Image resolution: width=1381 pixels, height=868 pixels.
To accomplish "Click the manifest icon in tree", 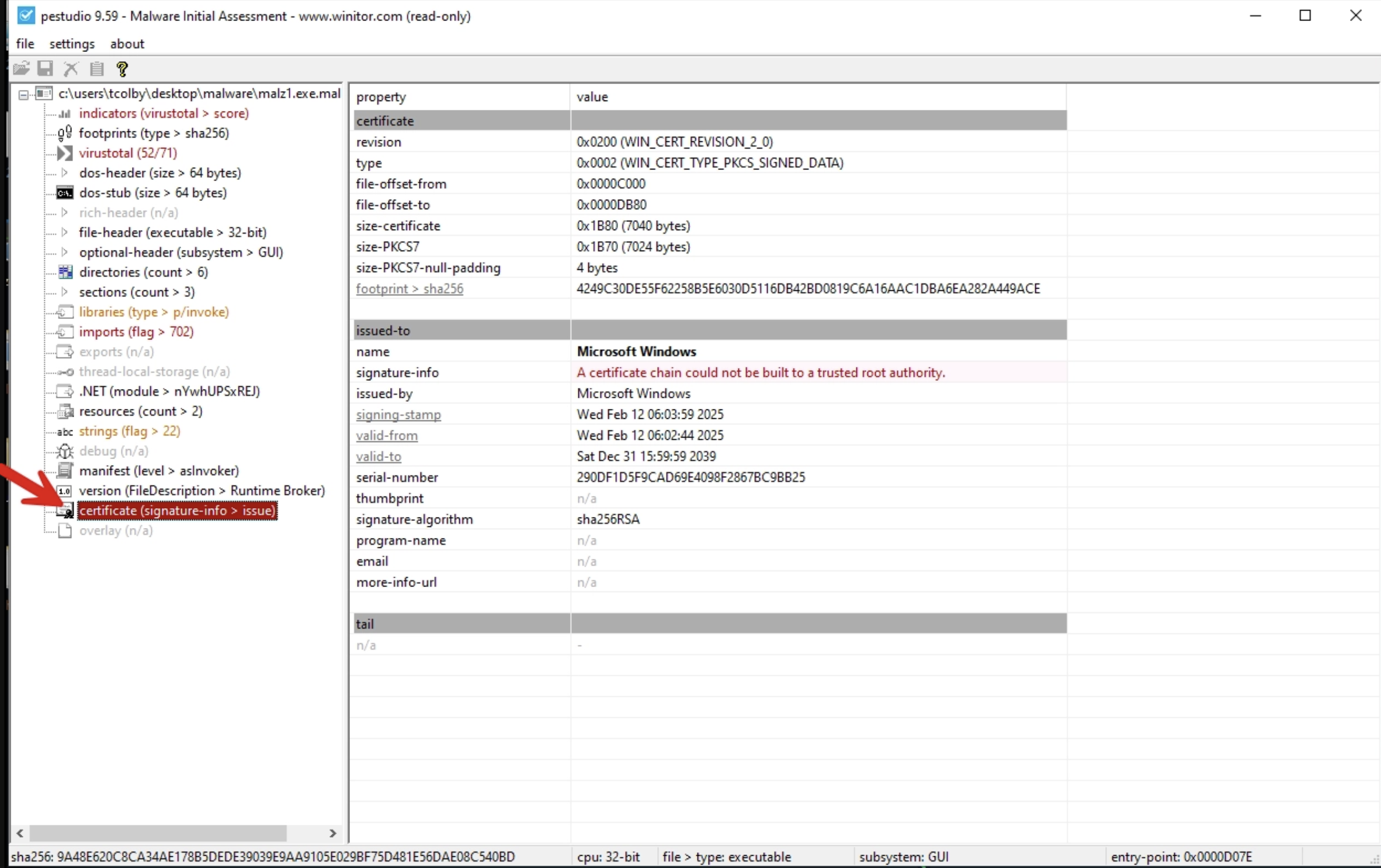I will coord(65,470).
